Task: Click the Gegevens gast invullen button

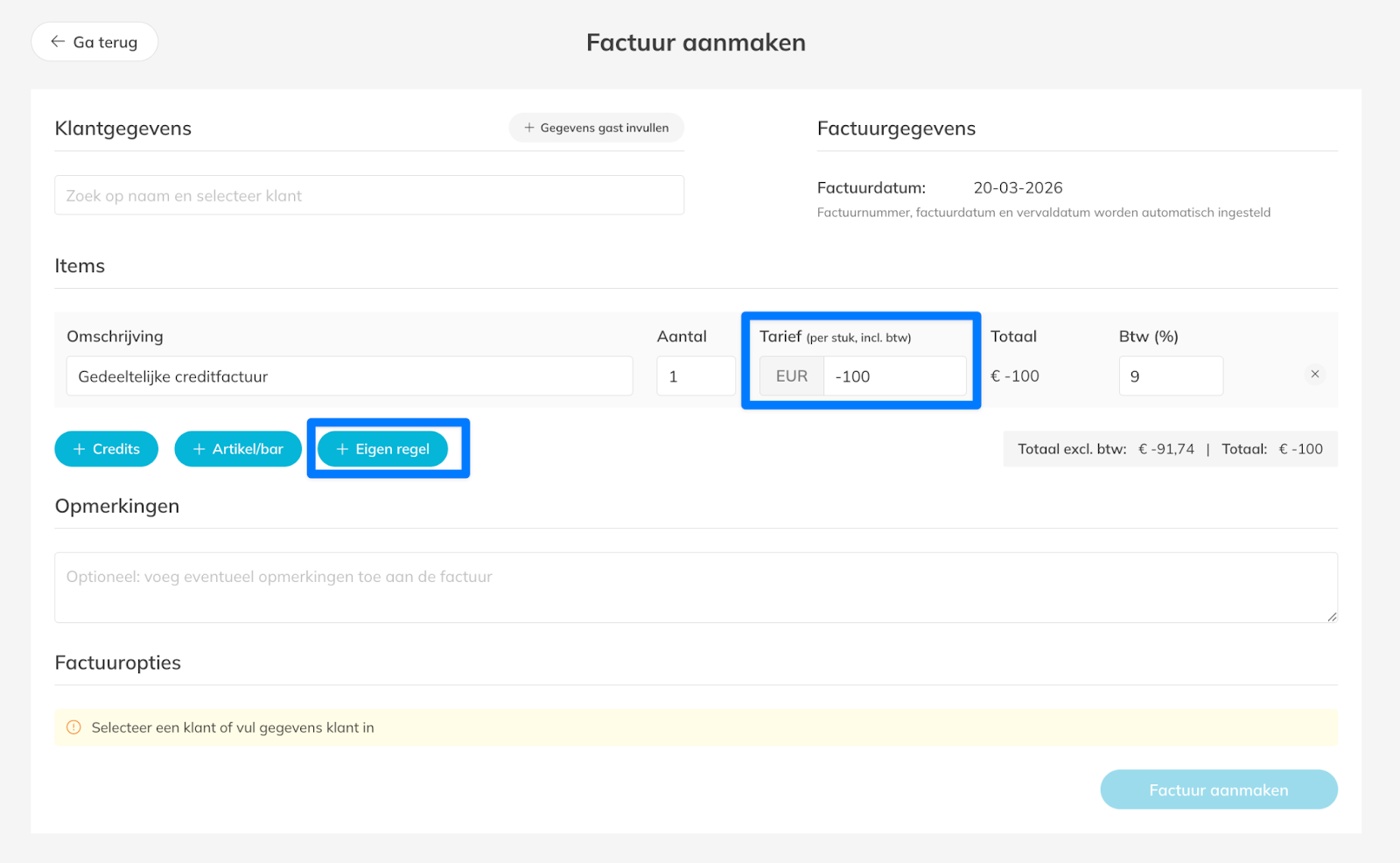Action: tap(596, 128)
